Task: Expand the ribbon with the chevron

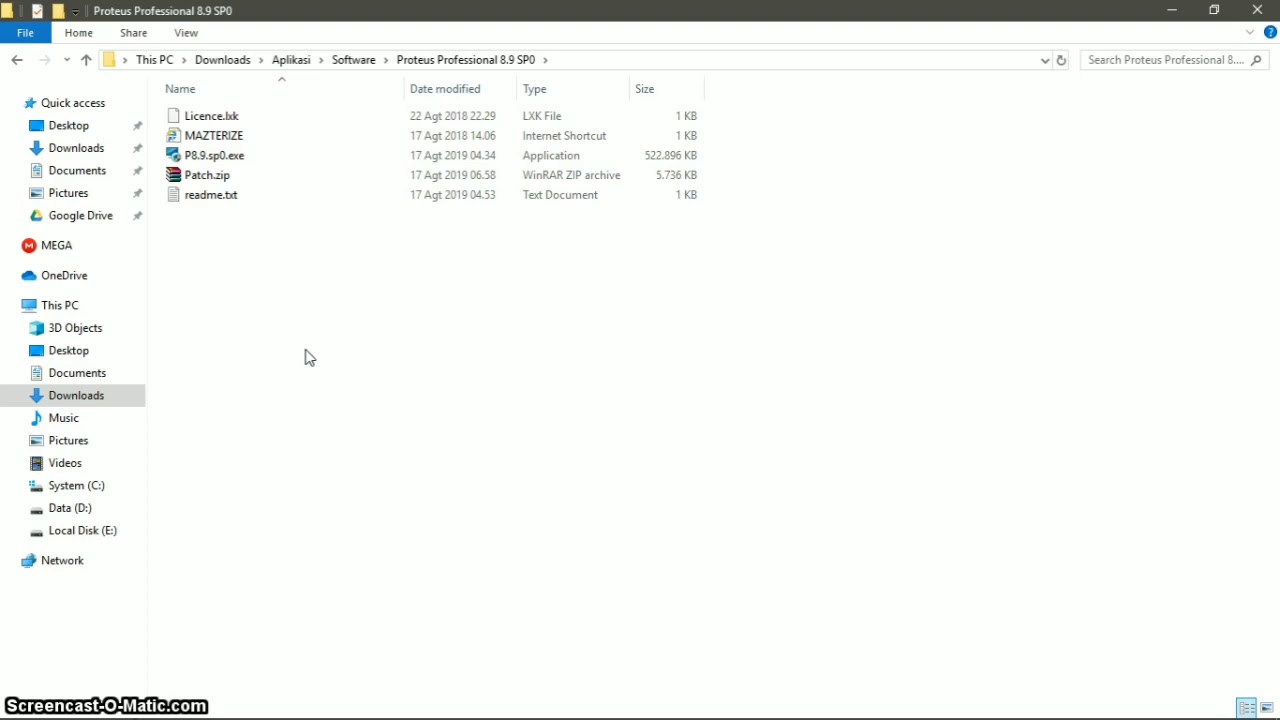Action: pos(1250,33)
